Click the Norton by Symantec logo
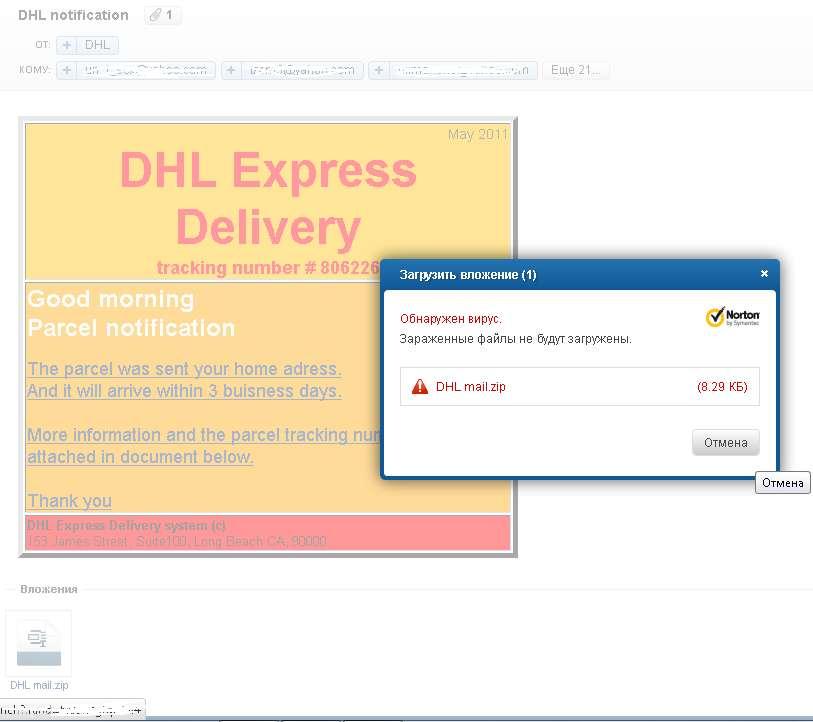Viewport: 813px width, 722px height. point(733,317)
